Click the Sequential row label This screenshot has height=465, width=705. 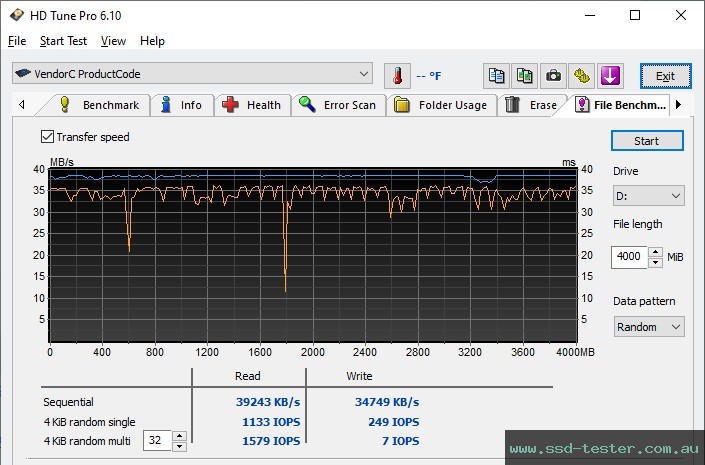pyautogui.click(x=68, y=402)
